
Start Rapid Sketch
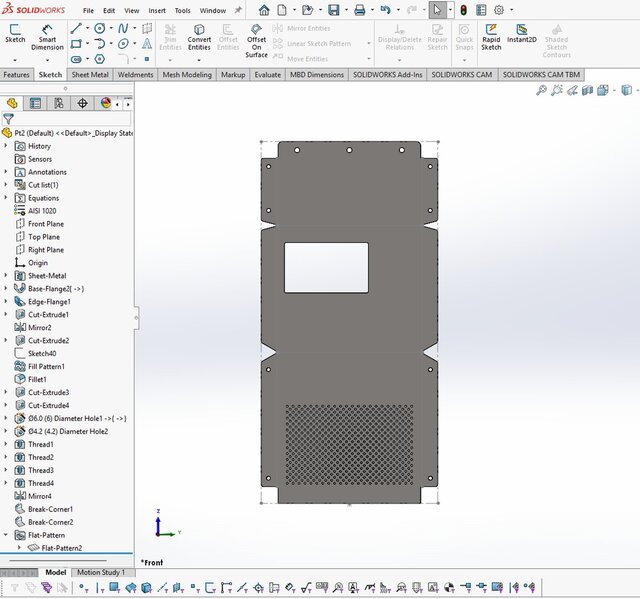(x=491, y=37)
